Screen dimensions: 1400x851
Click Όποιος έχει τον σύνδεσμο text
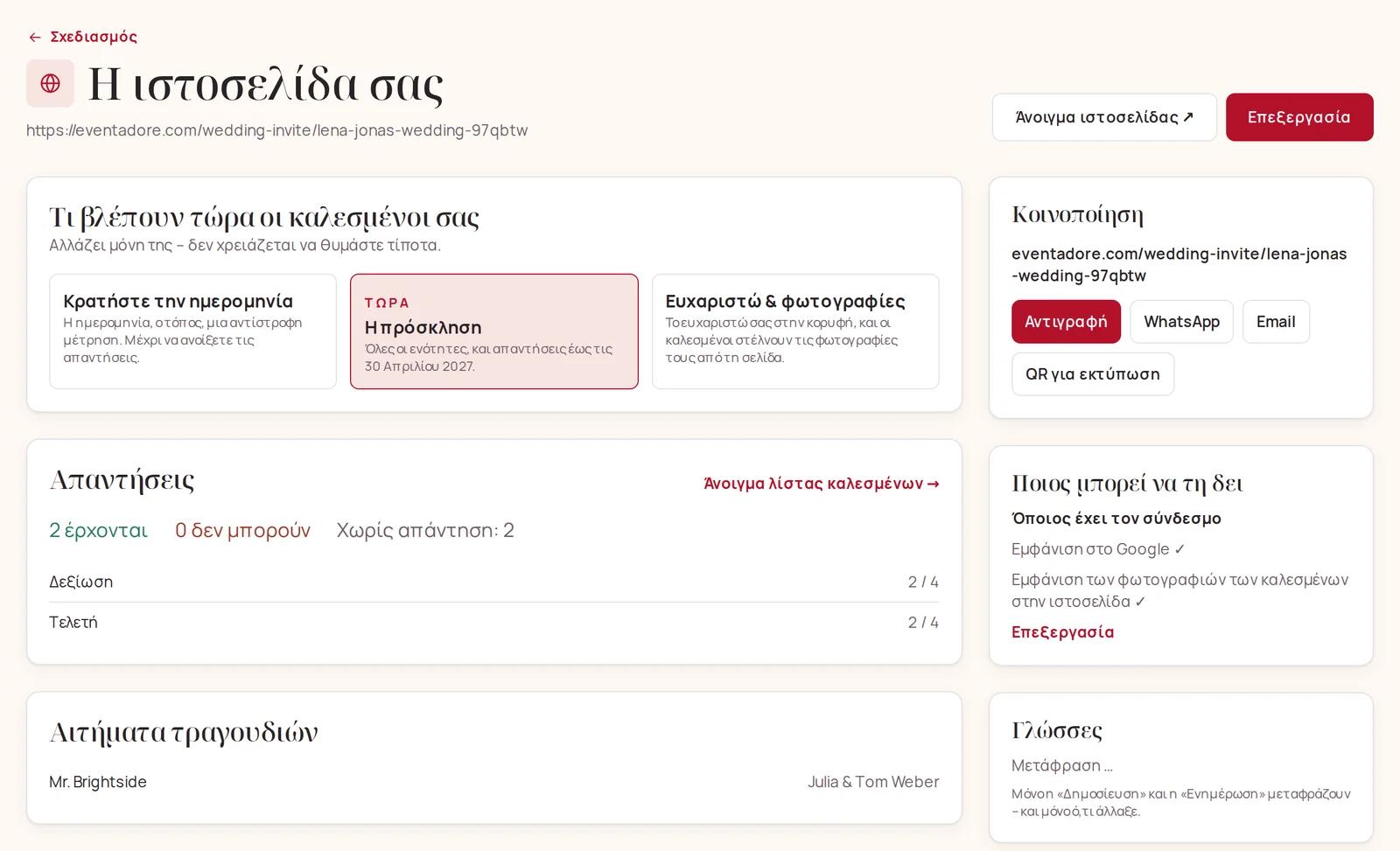click(1116, 519)
